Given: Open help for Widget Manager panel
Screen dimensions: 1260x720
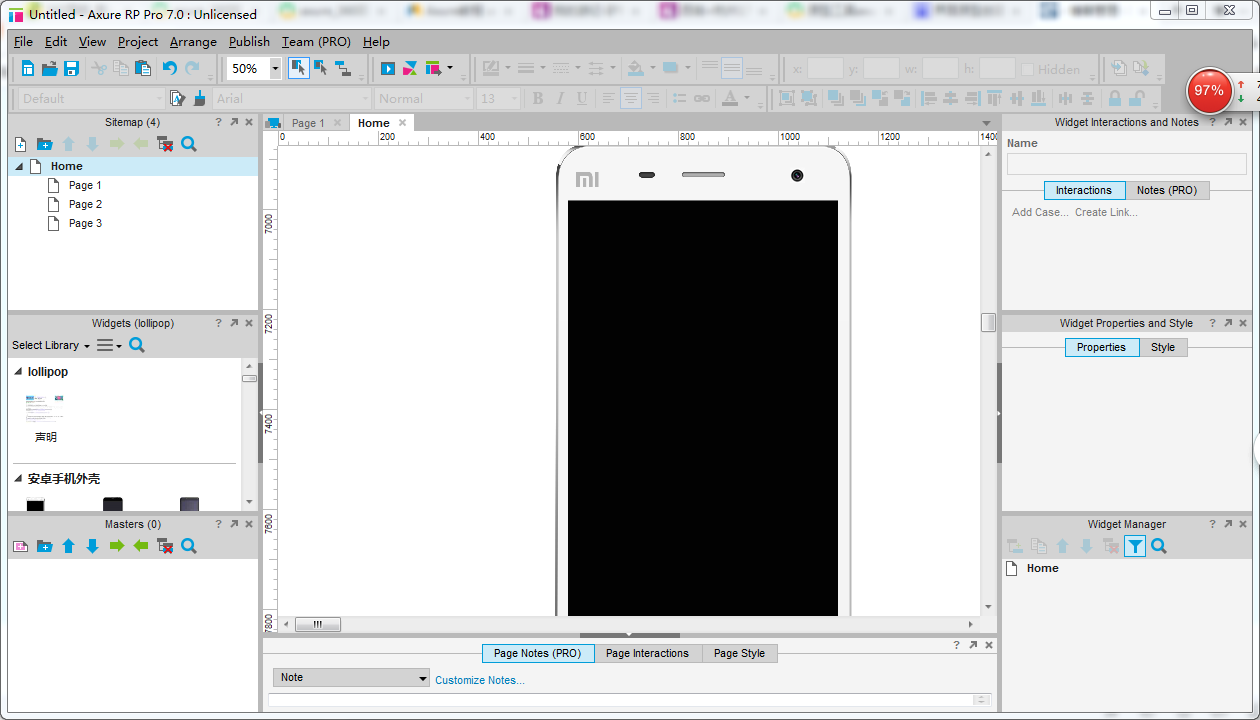Looking at the screenshot, I should pos(1212,524).
